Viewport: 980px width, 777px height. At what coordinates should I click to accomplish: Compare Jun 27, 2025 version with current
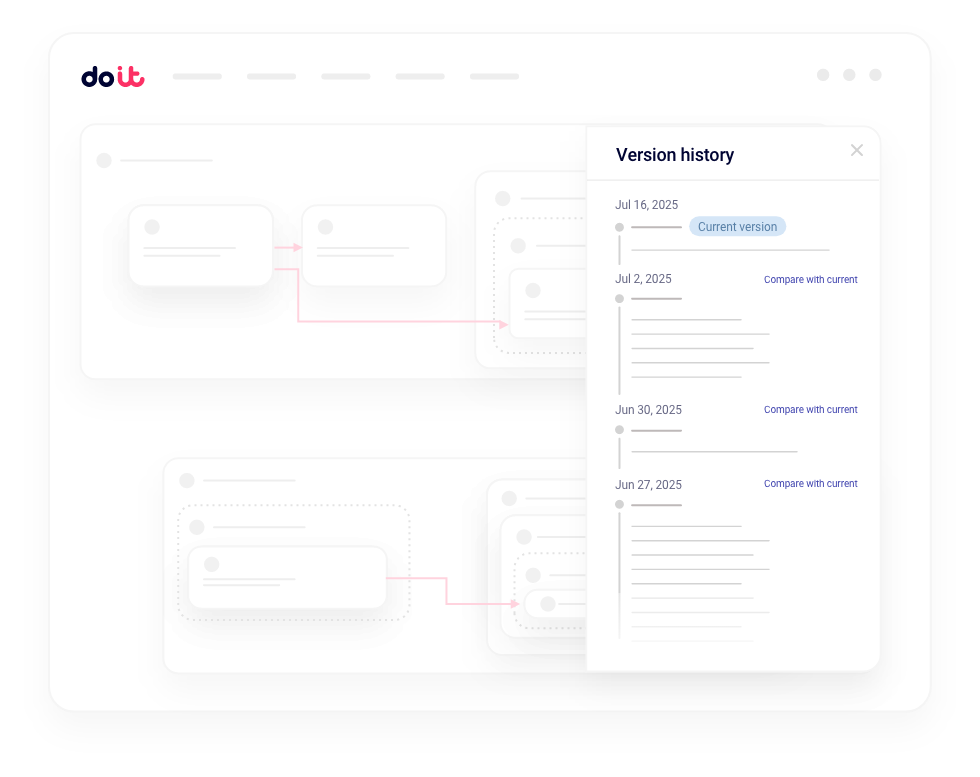point(810,484)
